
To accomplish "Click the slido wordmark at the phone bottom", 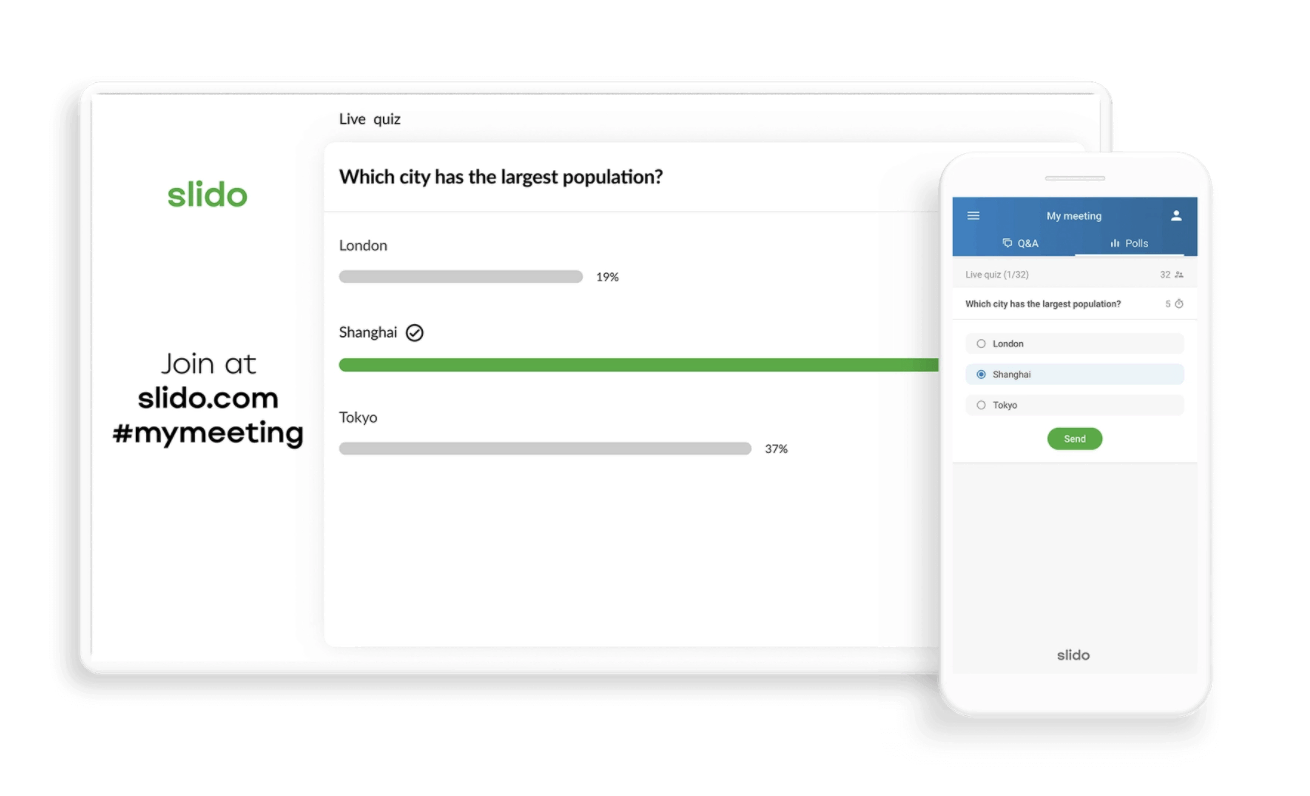I will coord(1073,655).
